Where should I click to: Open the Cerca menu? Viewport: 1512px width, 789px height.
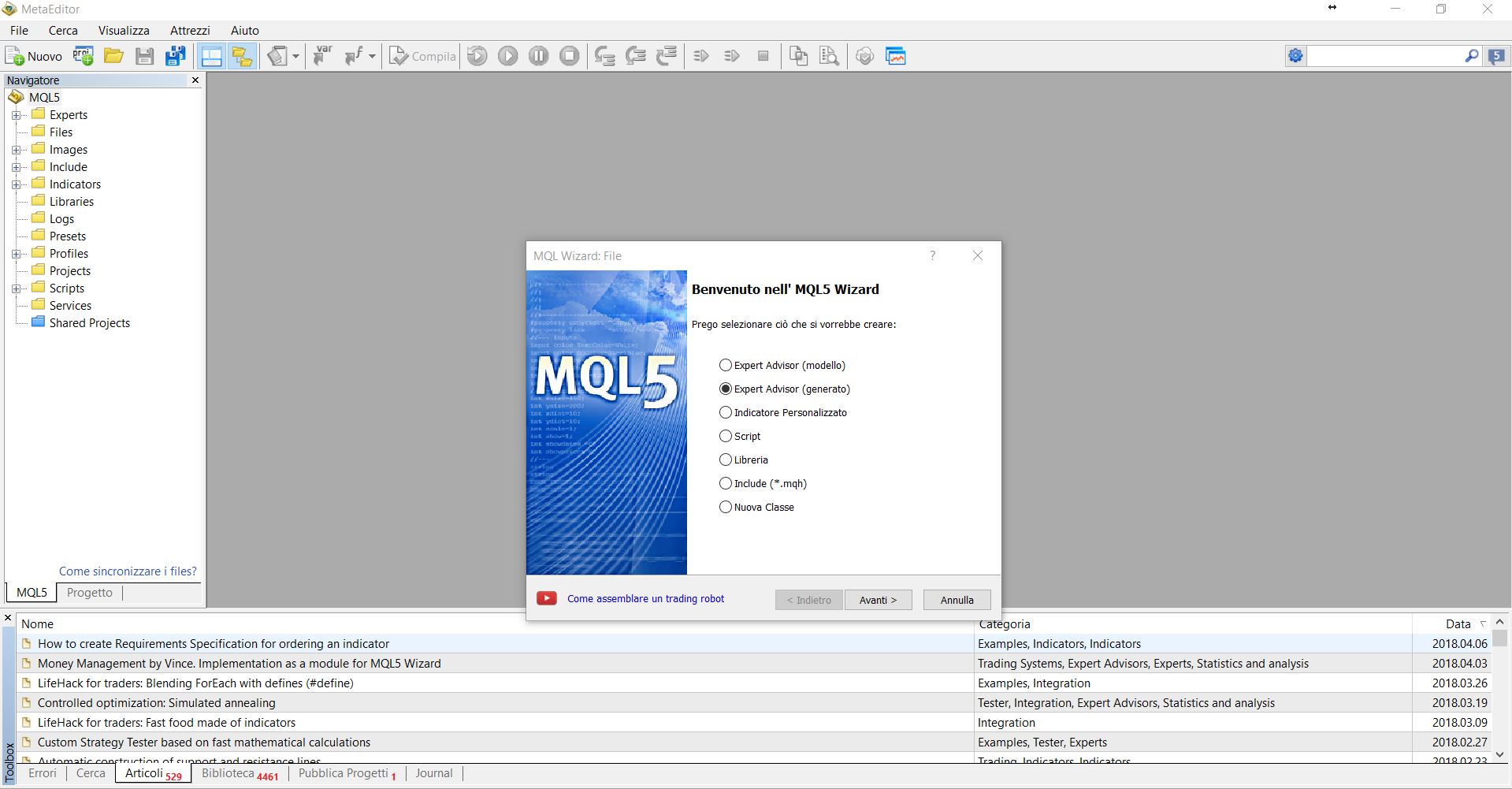63,30
